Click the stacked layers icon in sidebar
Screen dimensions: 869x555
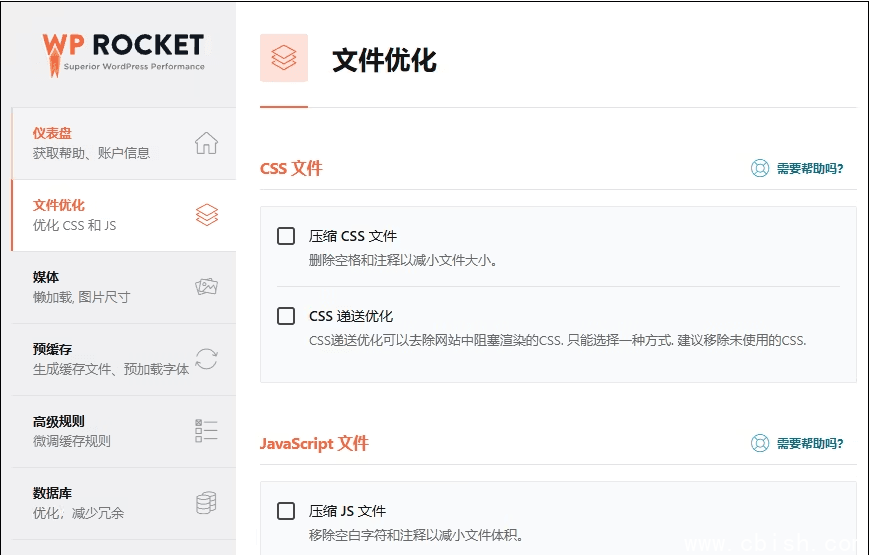pos(206,215)
